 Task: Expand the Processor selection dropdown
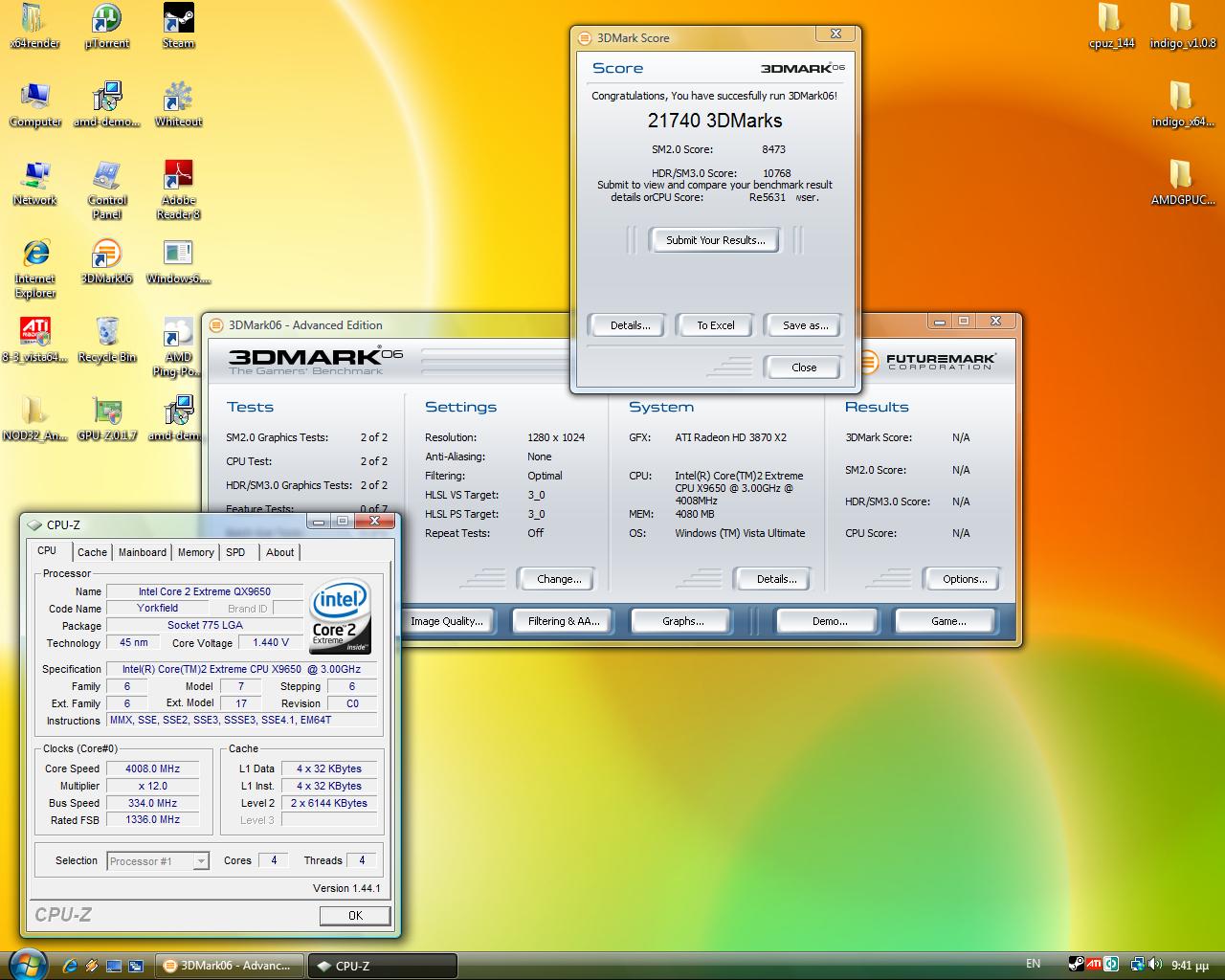pos(201,861)
